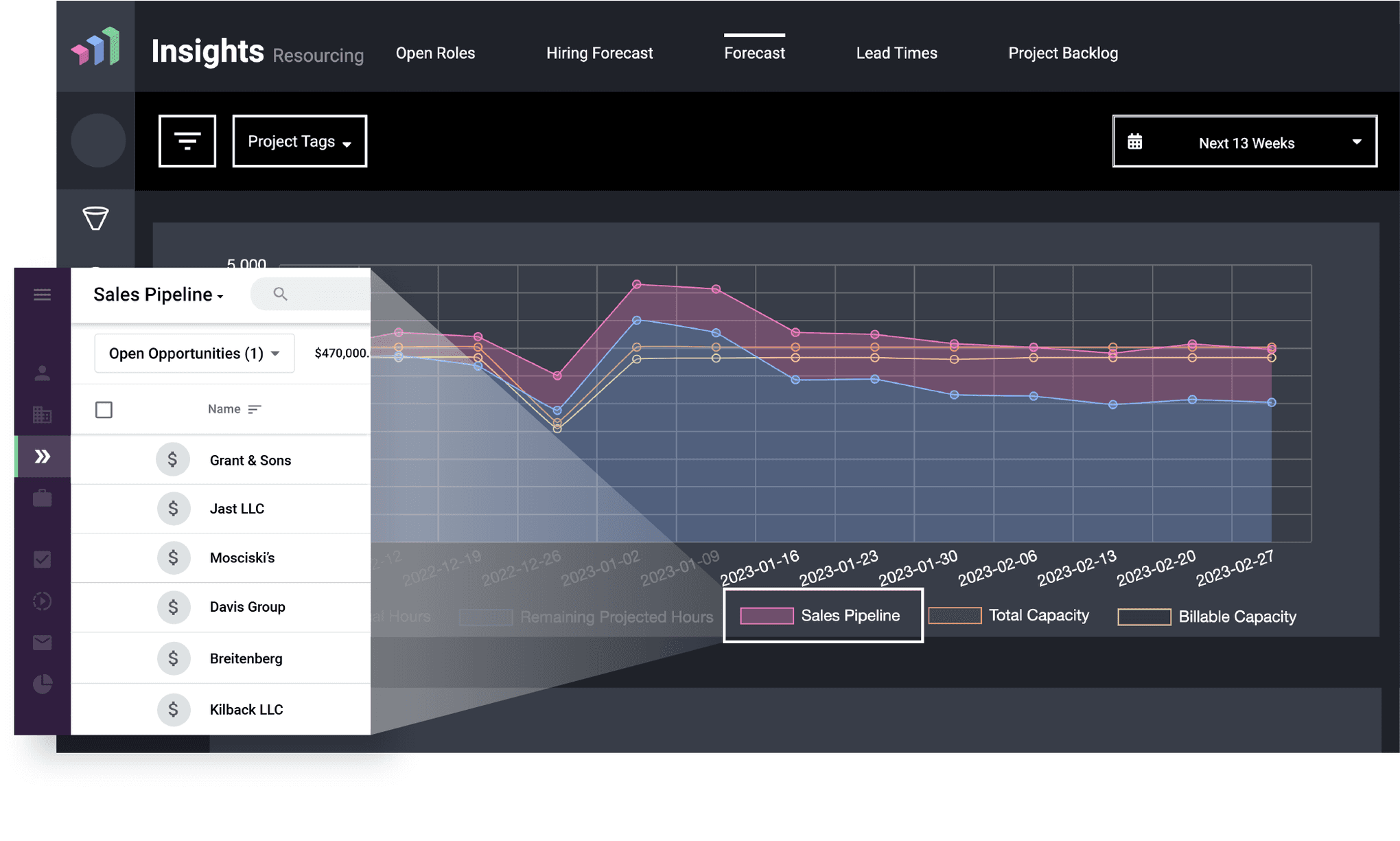Open the checkbox tasks icon in sidebar
The width and height of the screenshot is (1400, 841).
click(x=42, y=559)
